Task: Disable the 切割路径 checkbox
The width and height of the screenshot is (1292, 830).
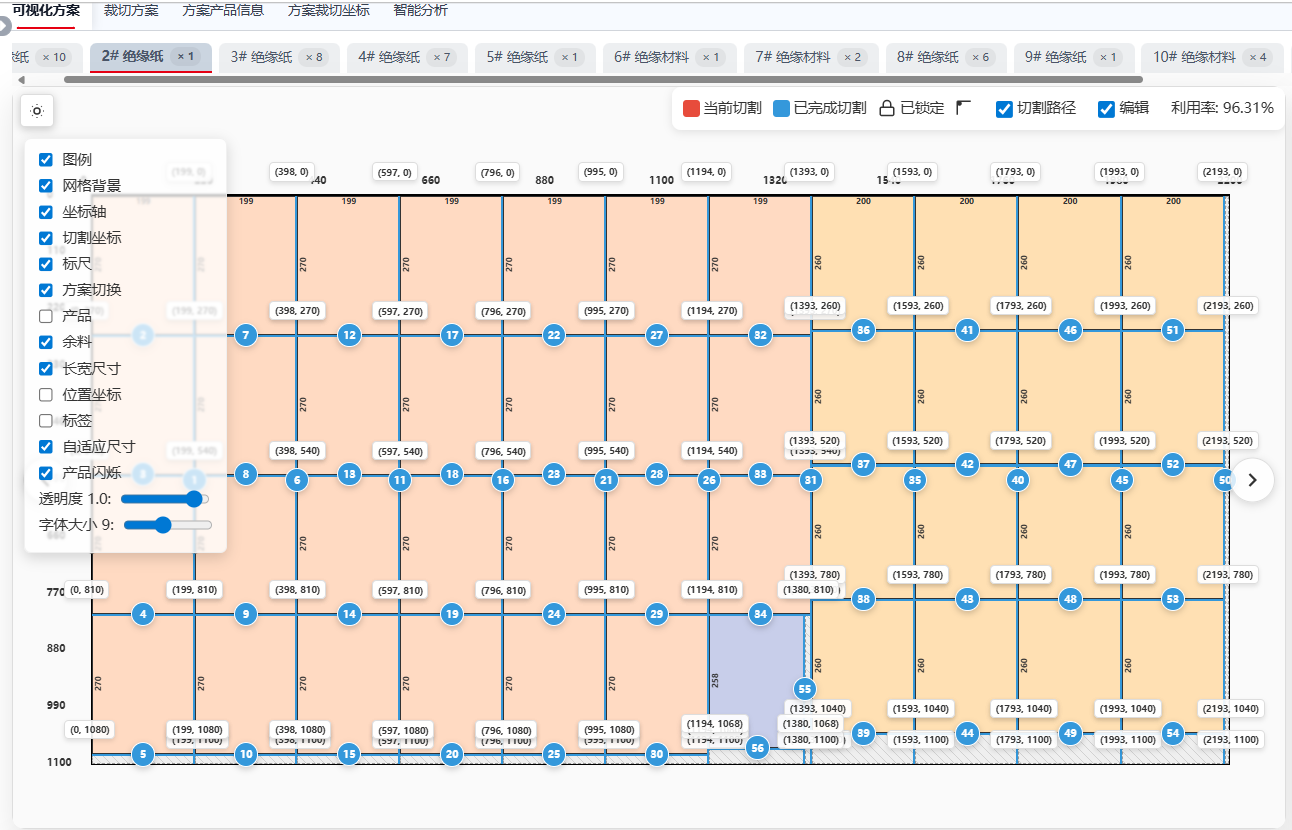Action: pyautogui.click(x=1005, y=110)
